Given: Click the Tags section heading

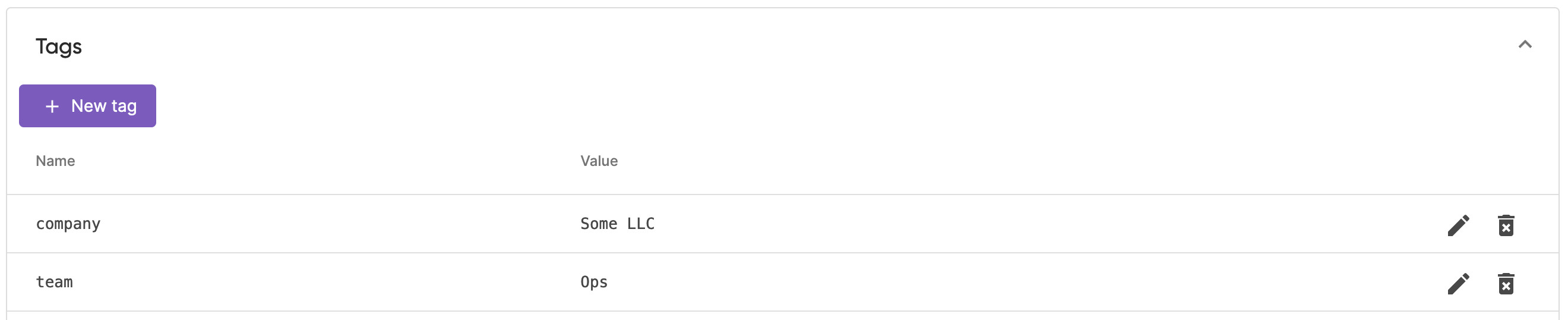Looking at the screenshot, I should pyautogui.click(x=58, y=47).
